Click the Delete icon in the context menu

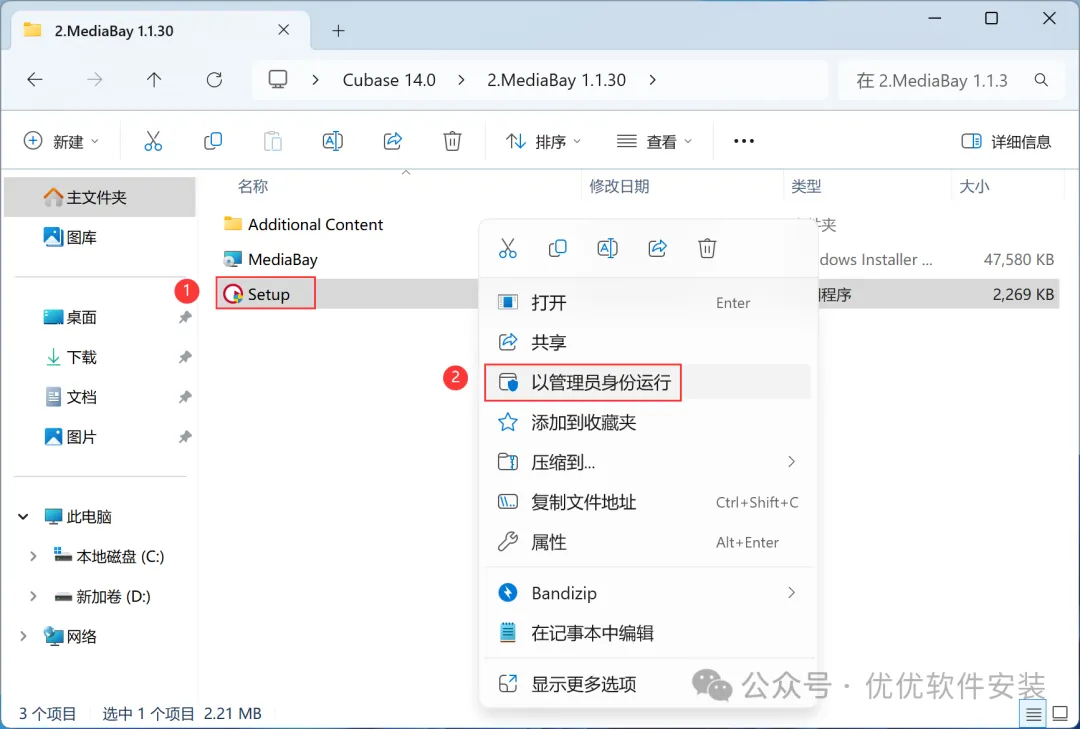click(707, 248)
